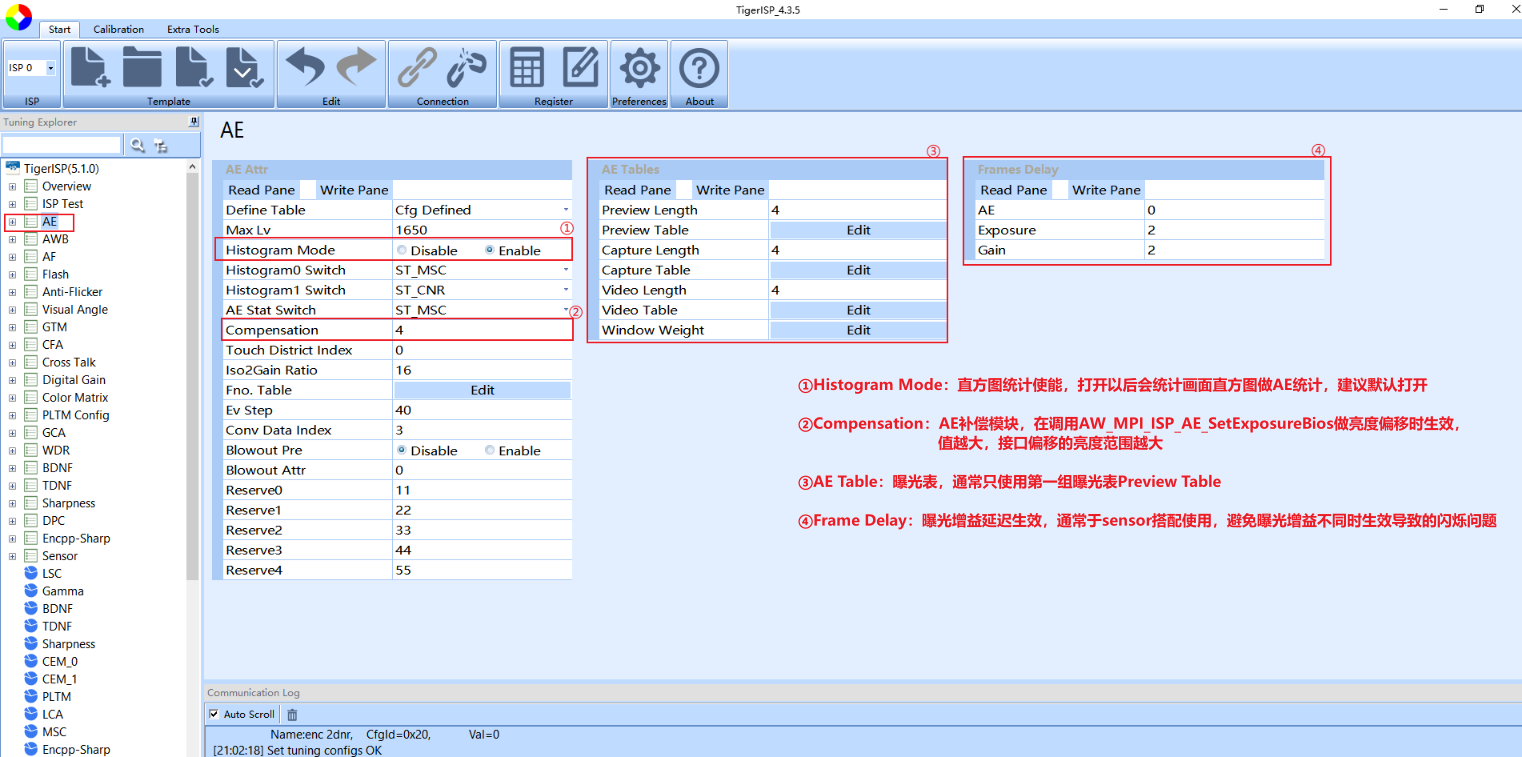This screenshot has width=1522, height=757.
Task: Expand the AWB tree node
Action: click(x=12, y=239)
